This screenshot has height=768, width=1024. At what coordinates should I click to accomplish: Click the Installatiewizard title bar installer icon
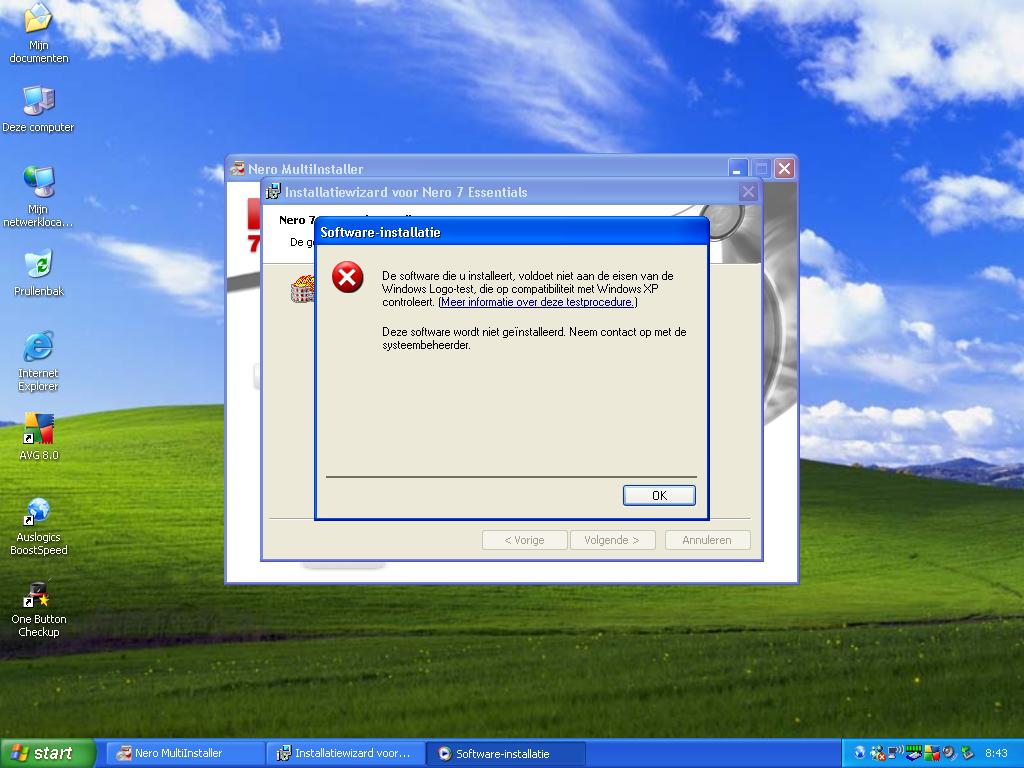click(273, 191)
